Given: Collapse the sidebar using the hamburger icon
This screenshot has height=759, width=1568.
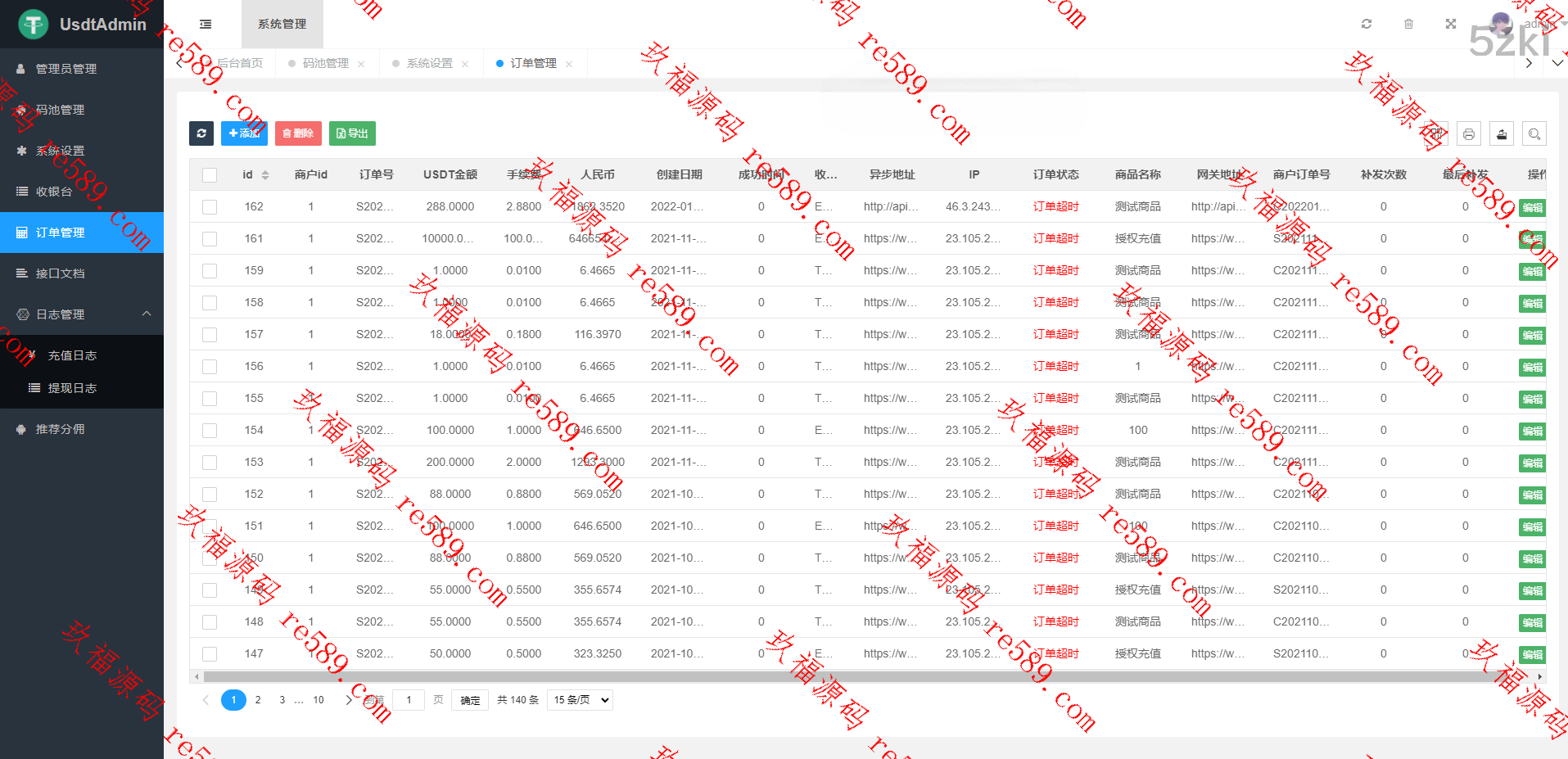Looking at the screenshot, I should [x=206, y=25].
